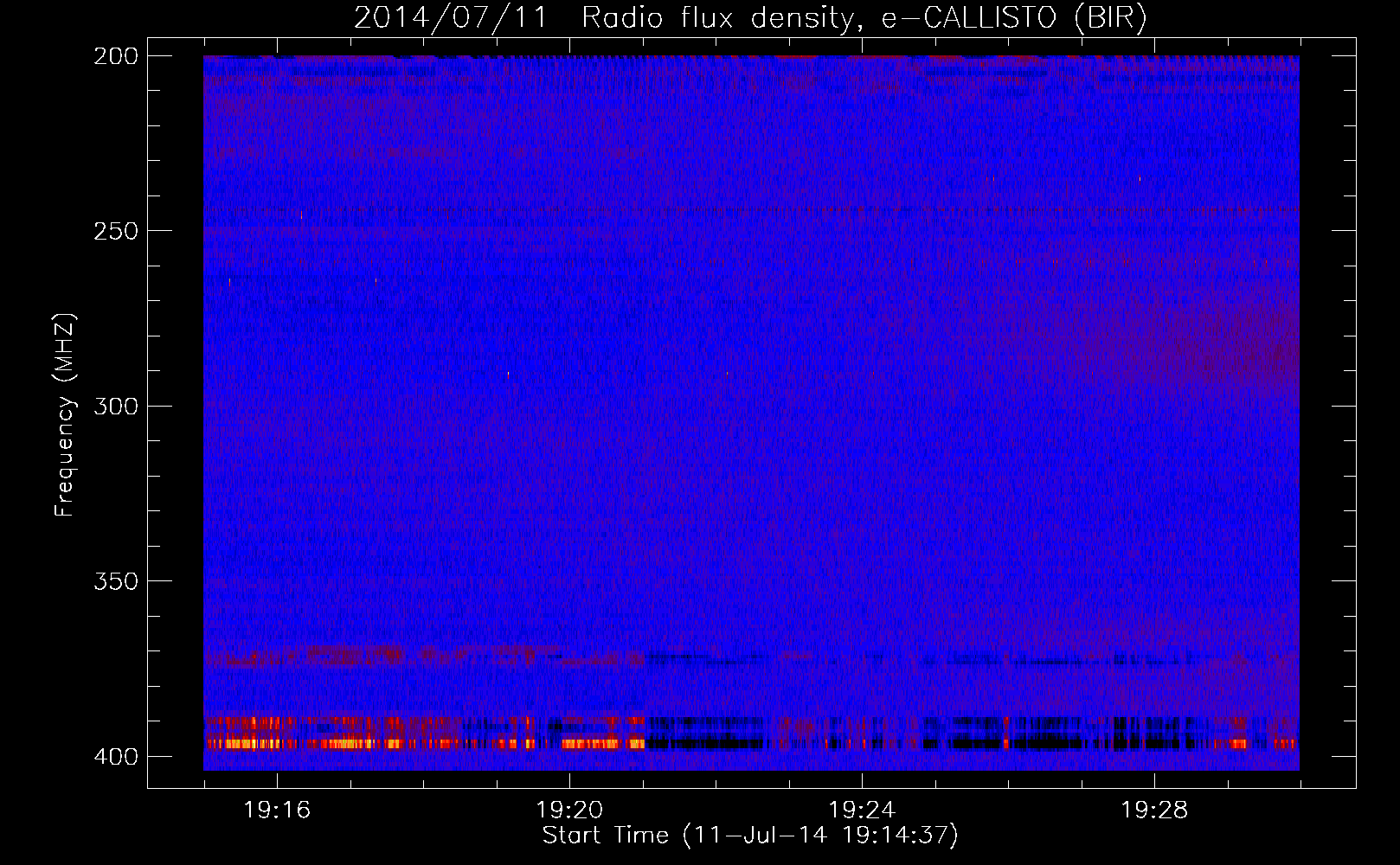Click the 19:28 time tick label

pyautogui.click(x=1154, y=811)
